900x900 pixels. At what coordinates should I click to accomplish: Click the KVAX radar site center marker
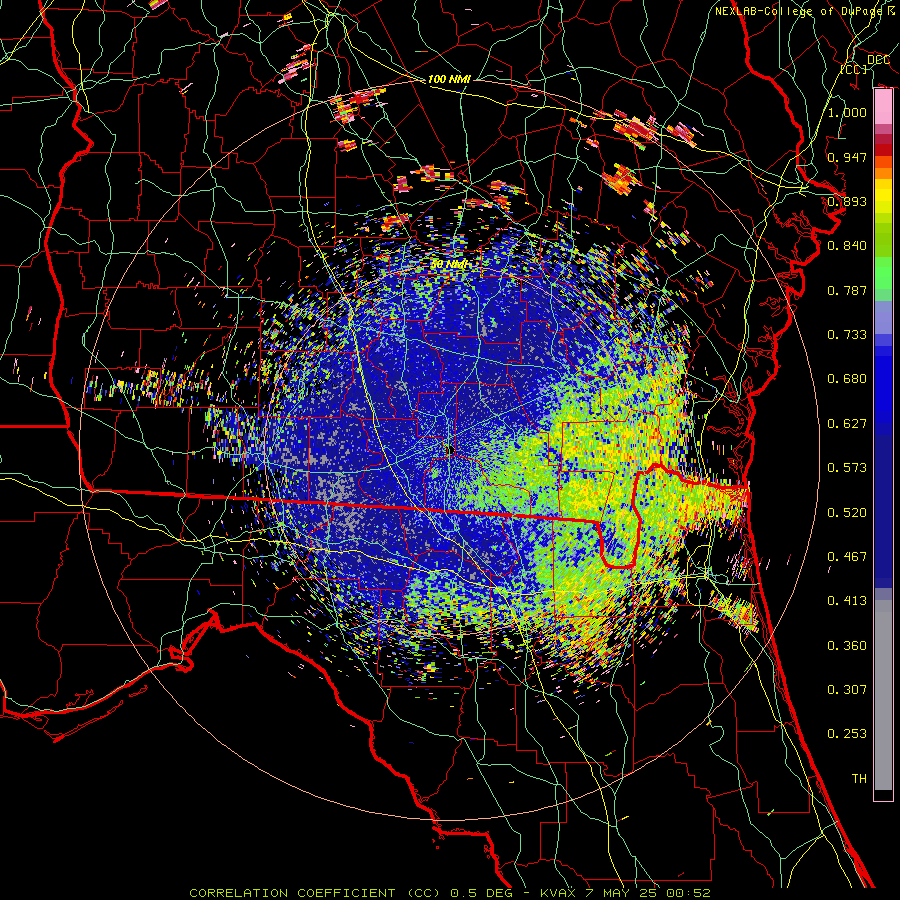click(450, 450)
